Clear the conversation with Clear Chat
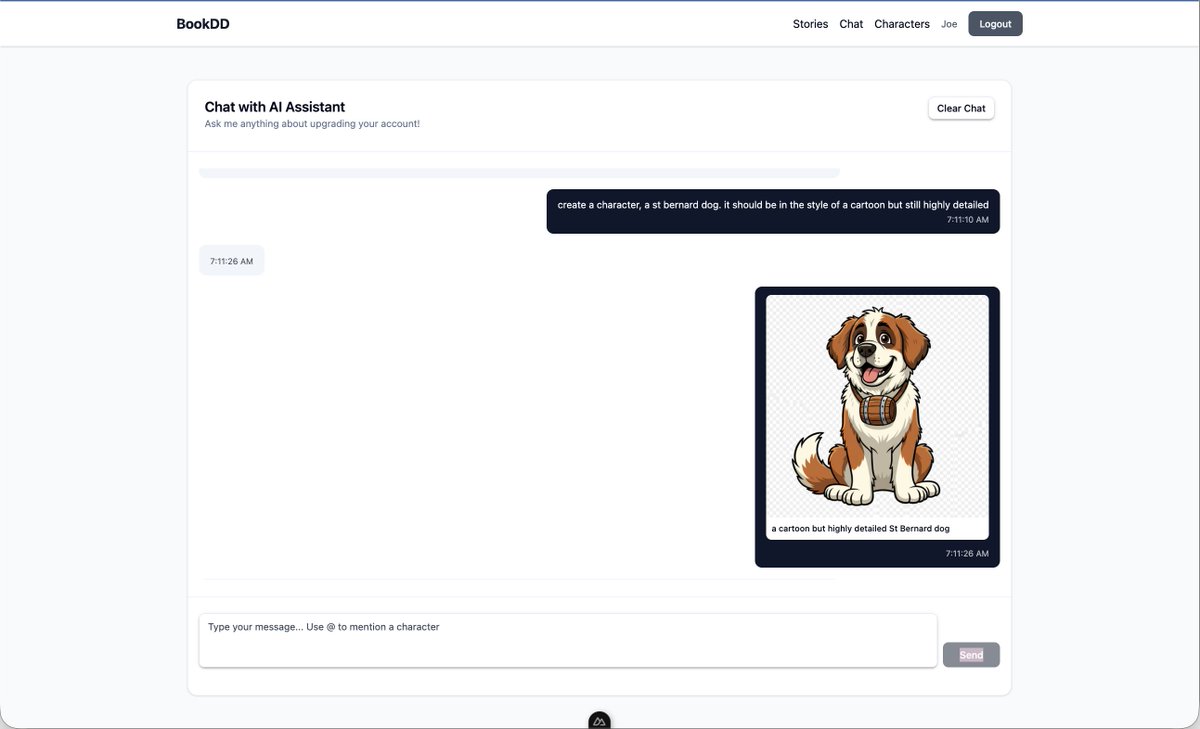The width and height of the screenshot is (1200, 729). coord(961,108)
